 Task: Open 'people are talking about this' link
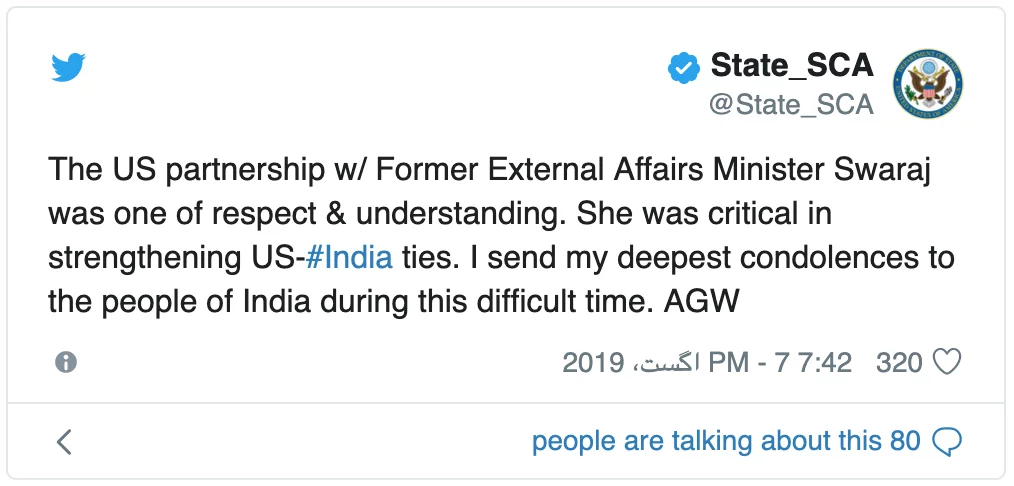coord(707,441)
